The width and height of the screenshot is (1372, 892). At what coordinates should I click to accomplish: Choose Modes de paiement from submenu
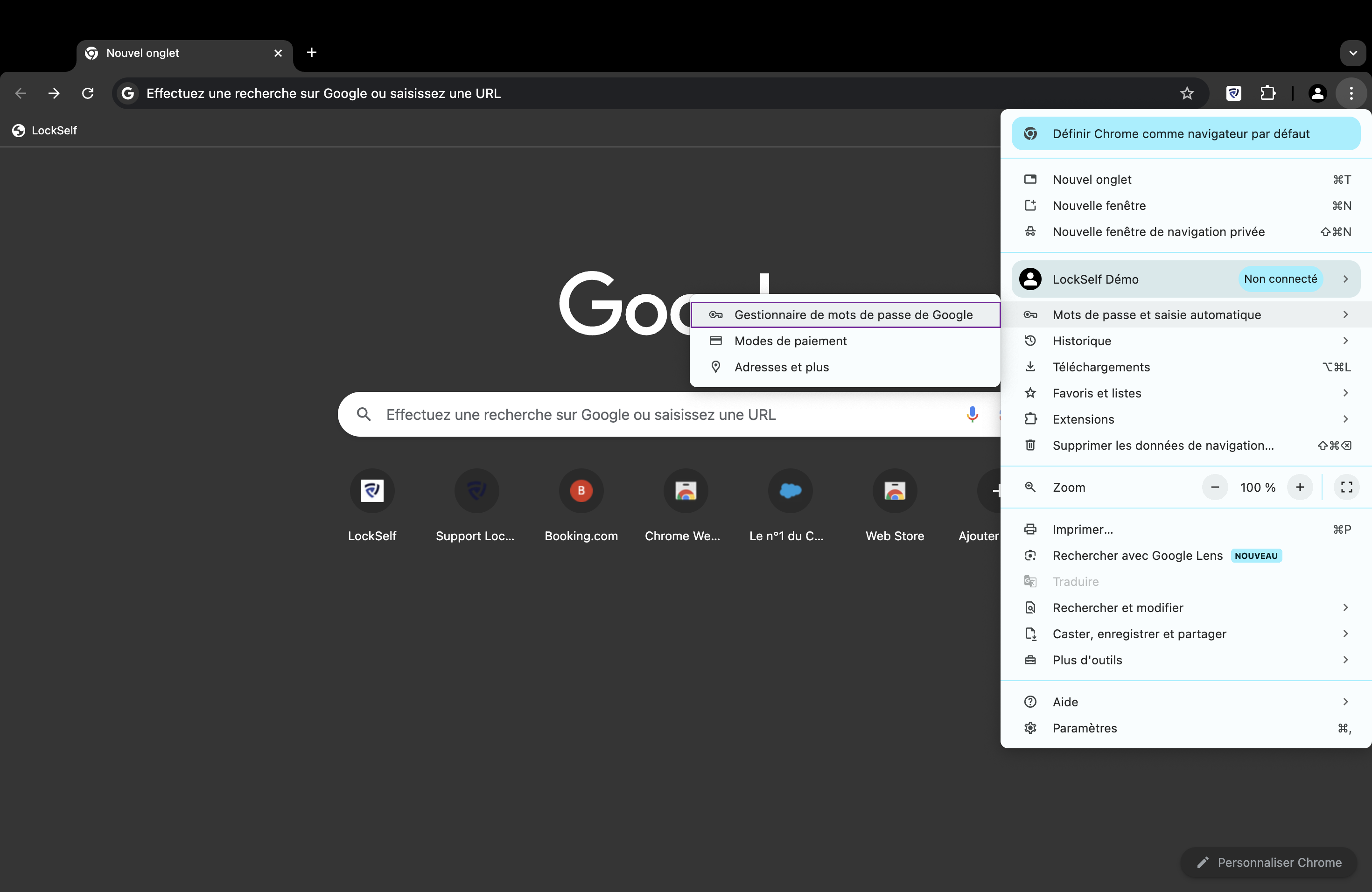[x=845, y=341]
